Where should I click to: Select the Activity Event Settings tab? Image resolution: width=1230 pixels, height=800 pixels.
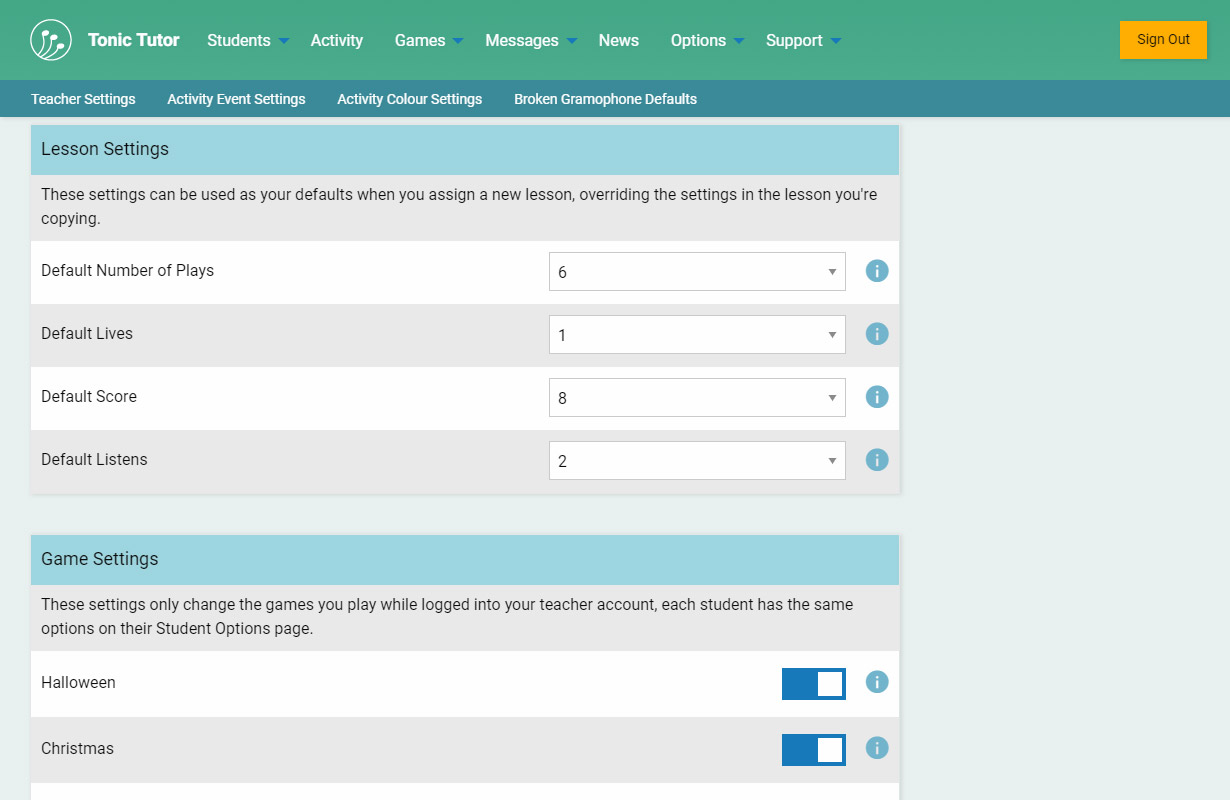pos(236,99)
